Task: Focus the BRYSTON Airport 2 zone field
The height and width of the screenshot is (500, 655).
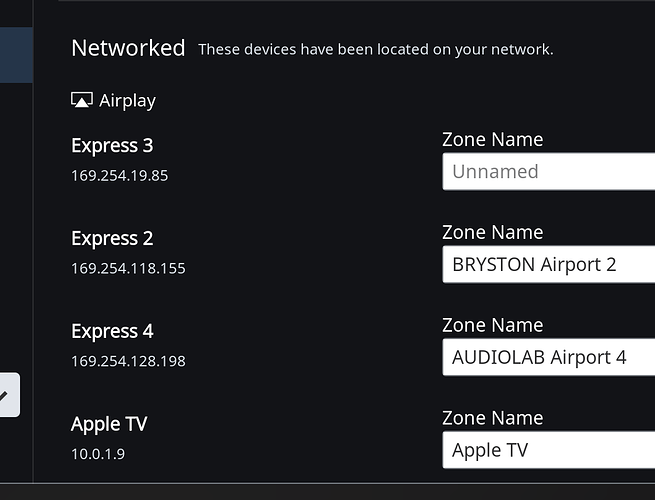Action: click(549, 264)
